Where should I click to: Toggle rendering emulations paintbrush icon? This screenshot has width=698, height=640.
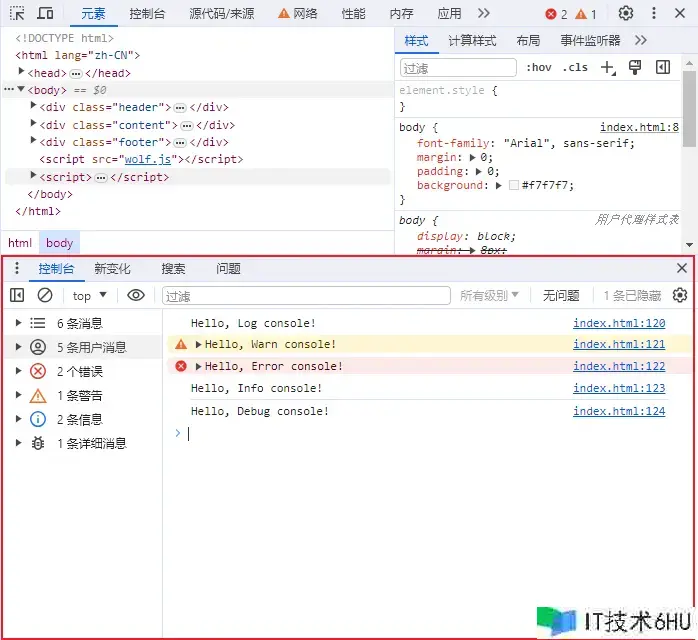[635, 68]
